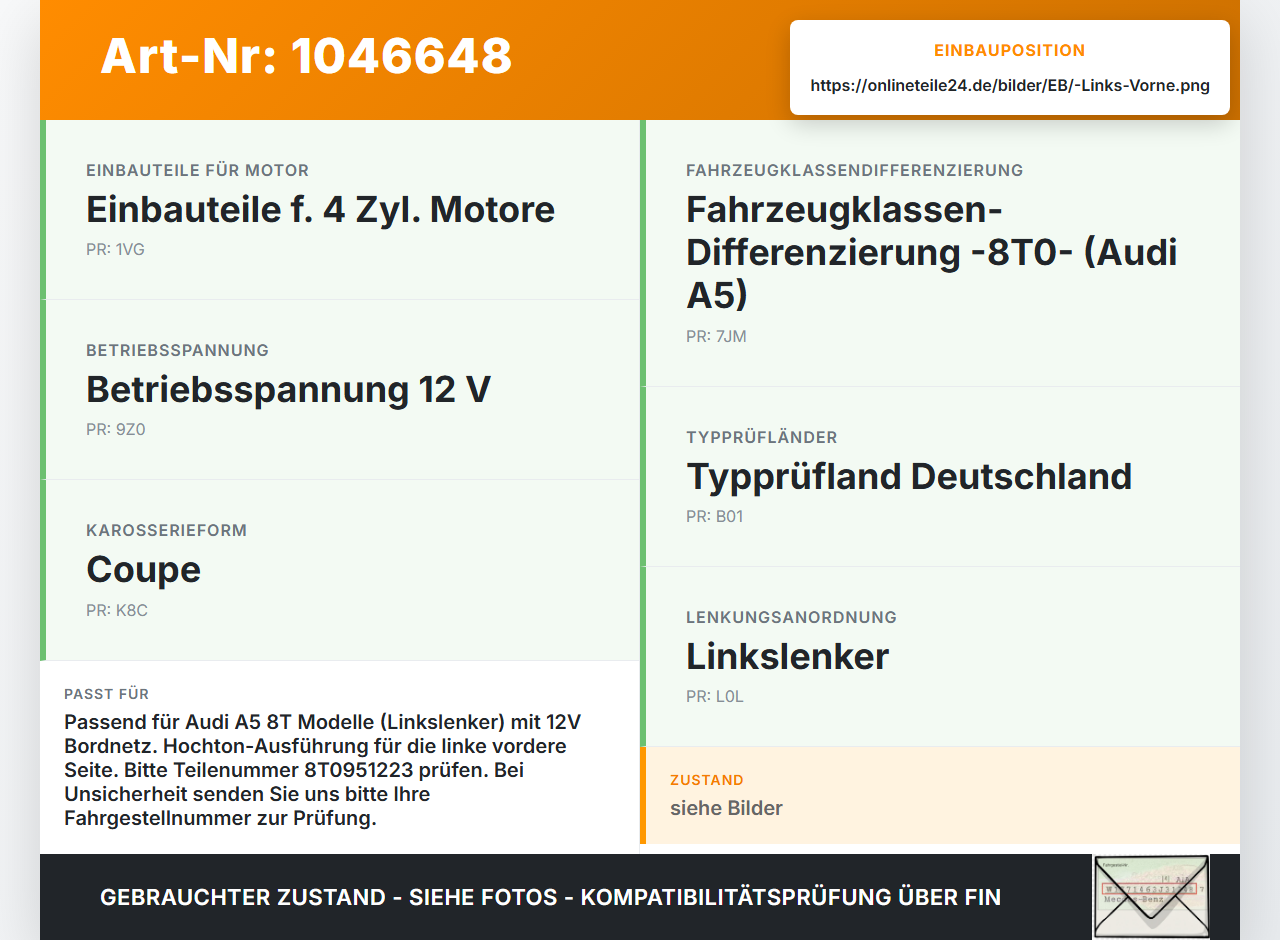Click the TYPPRÜFLÄNDER label
The height and width of the screenshot is (940, 1280).
pyautogui.click(x=761, y=437)
